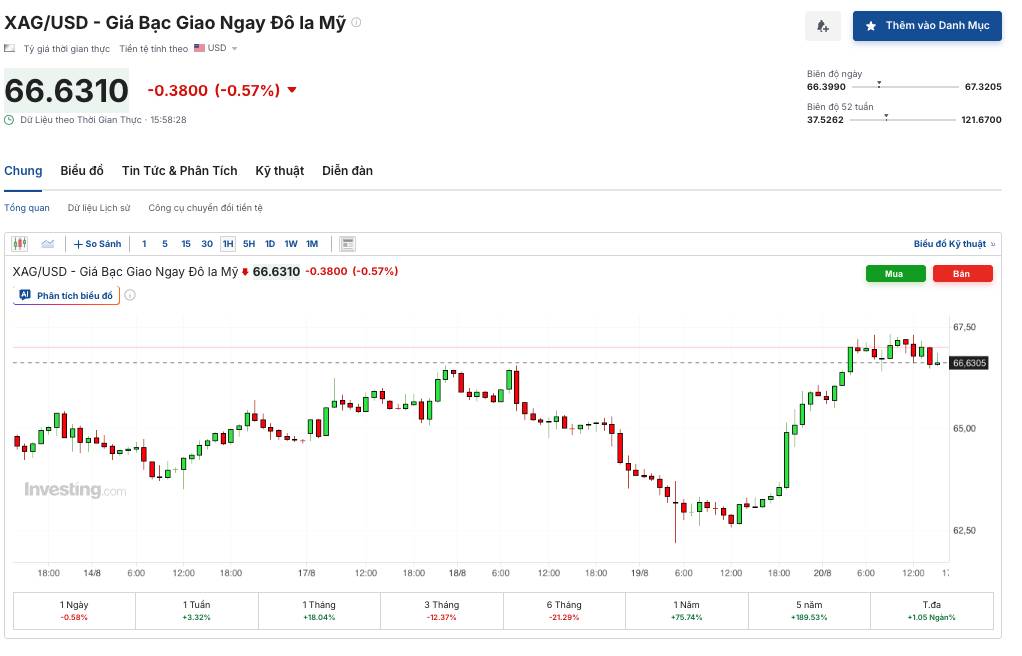Click the red down-arrow beside -0.57%
This screenshot has width=1022, height=656.
click(292, 90)
